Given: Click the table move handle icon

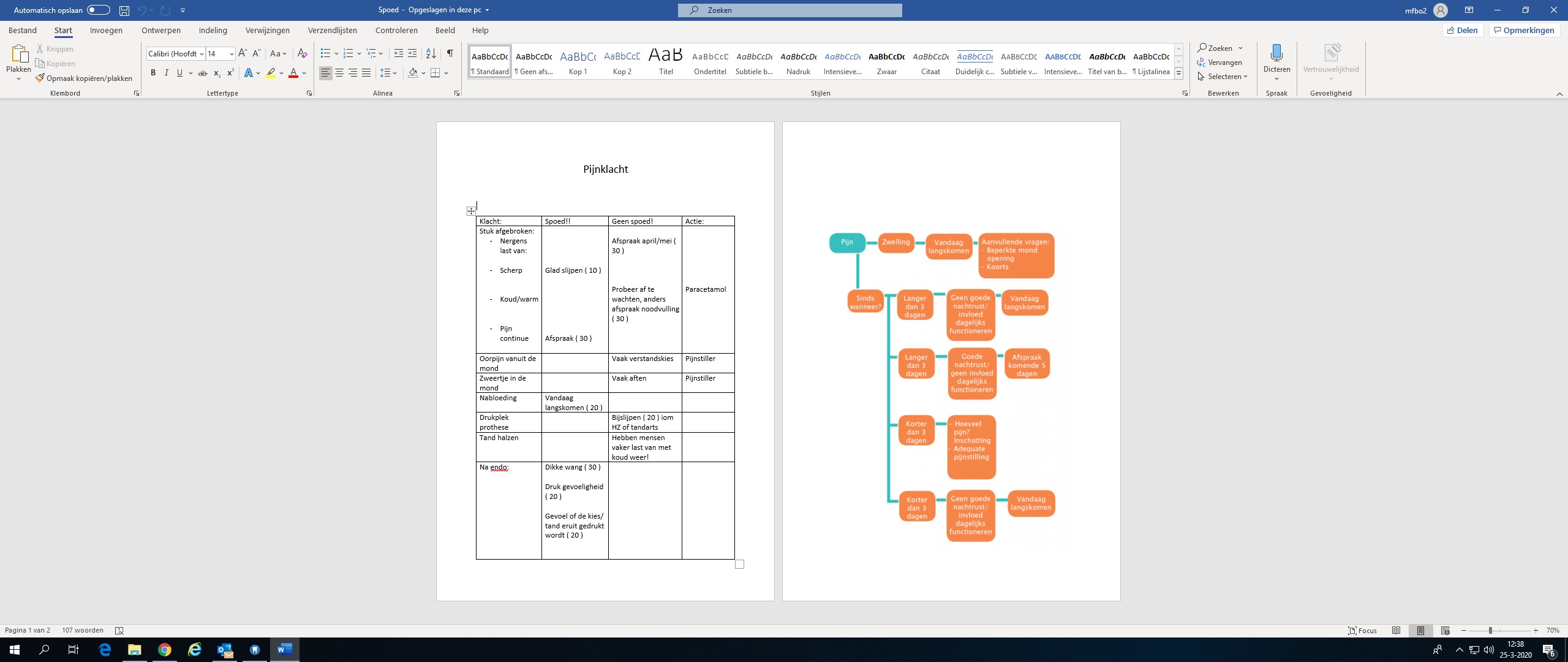Looking at the screenshot, I should 471,211.
